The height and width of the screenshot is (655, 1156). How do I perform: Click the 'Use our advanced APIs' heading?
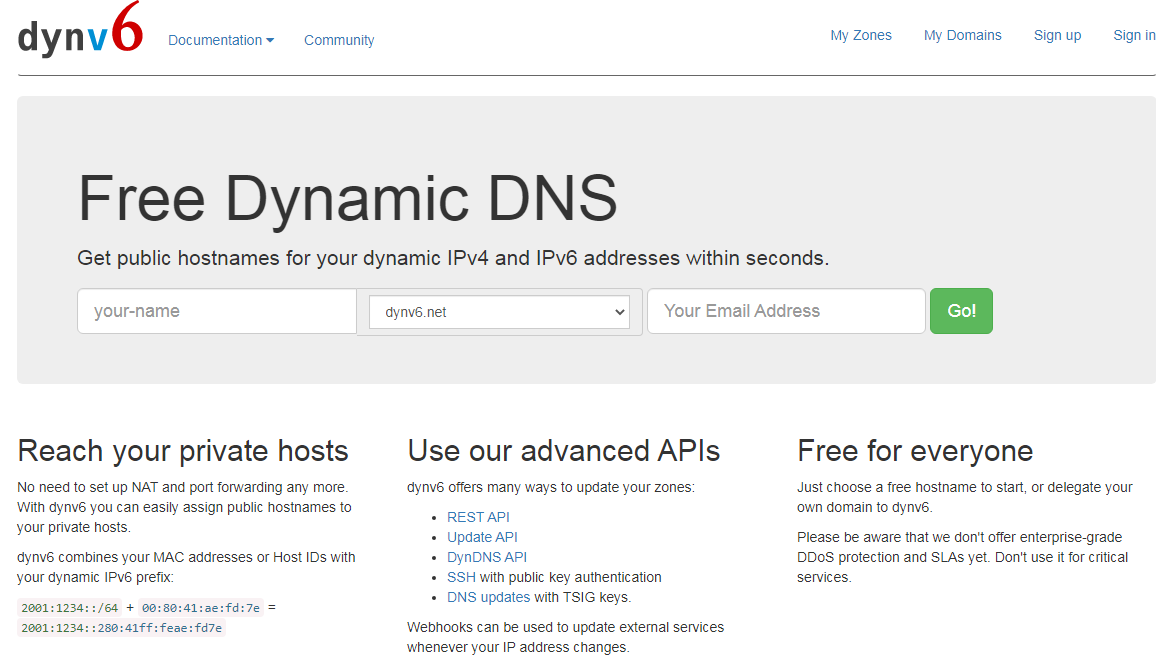pyautogui.click(x=563, y=451)
